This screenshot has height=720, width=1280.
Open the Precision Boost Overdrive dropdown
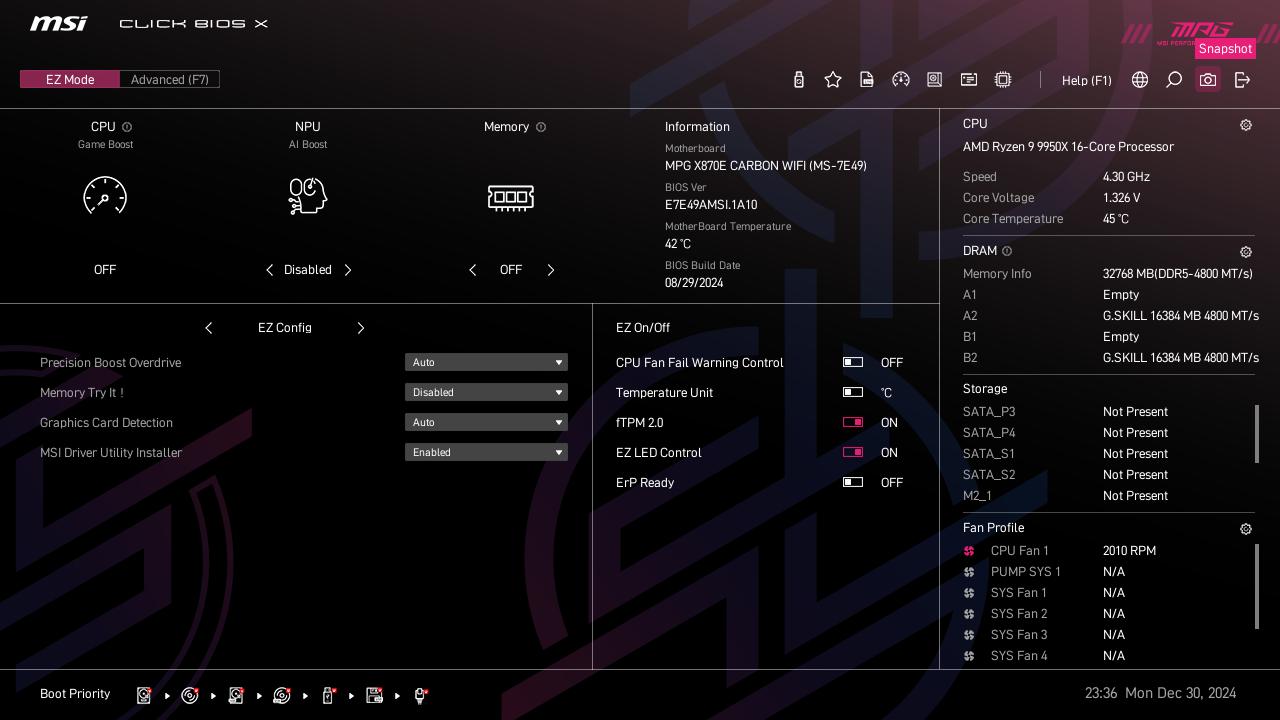pos(486,362)
